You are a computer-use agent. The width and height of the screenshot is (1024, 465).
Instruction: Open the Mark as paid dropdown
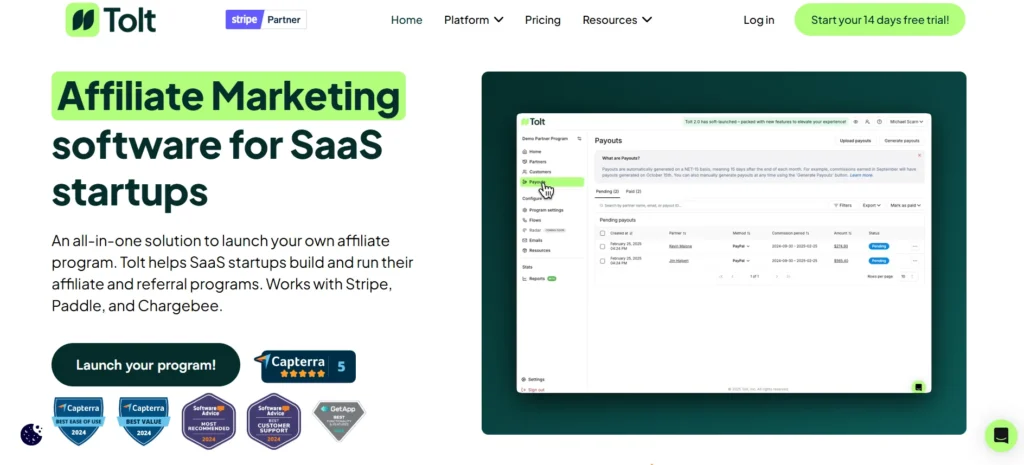(906, 205)
